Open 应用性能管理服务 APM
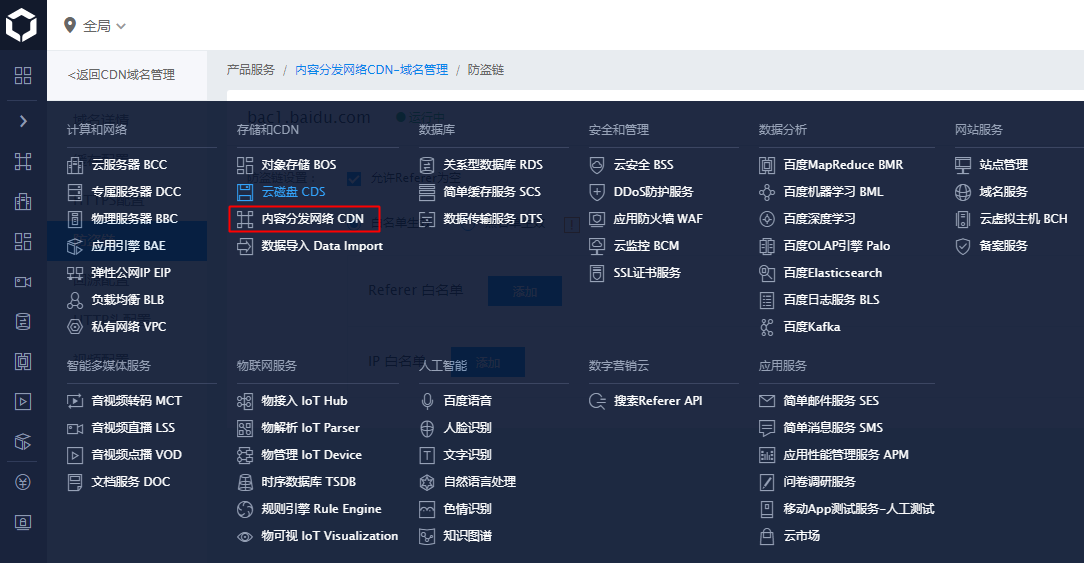This screenshot has height=563, width=1084. (845, 454)
